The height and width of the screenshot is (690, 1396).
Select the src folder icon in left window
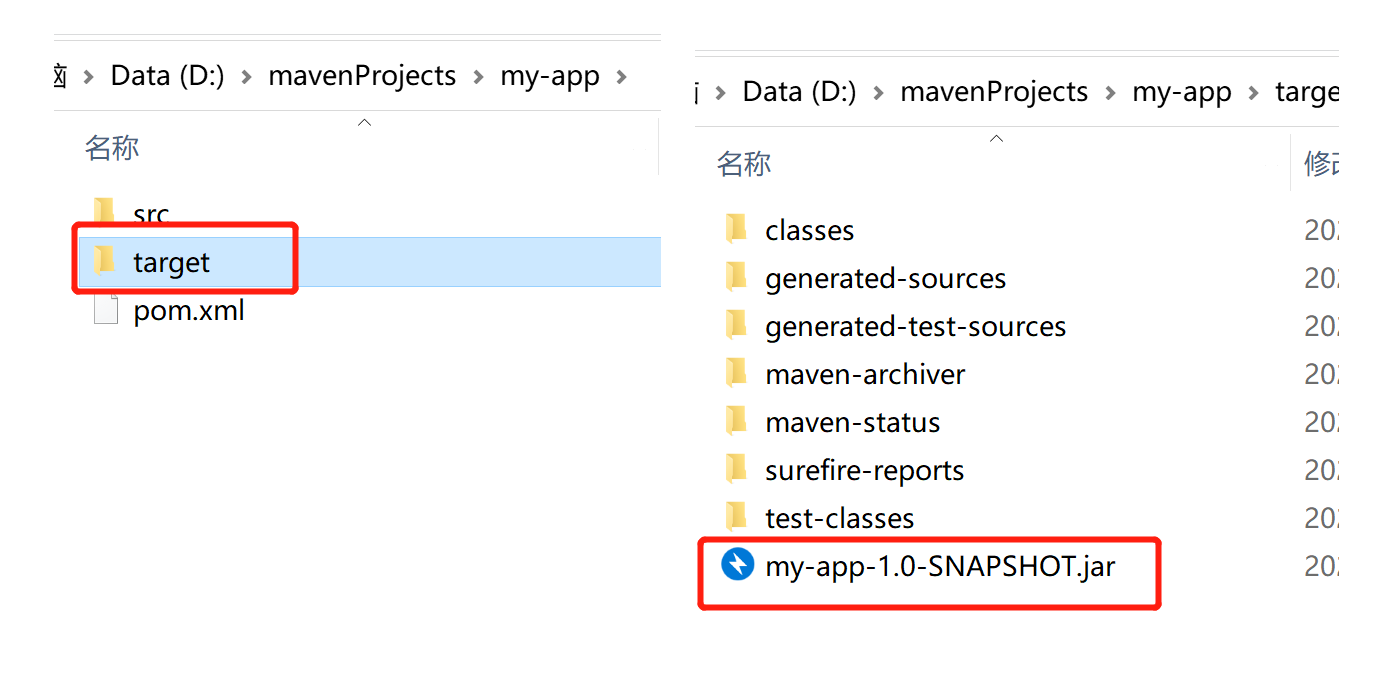click(x=104, y=213)
